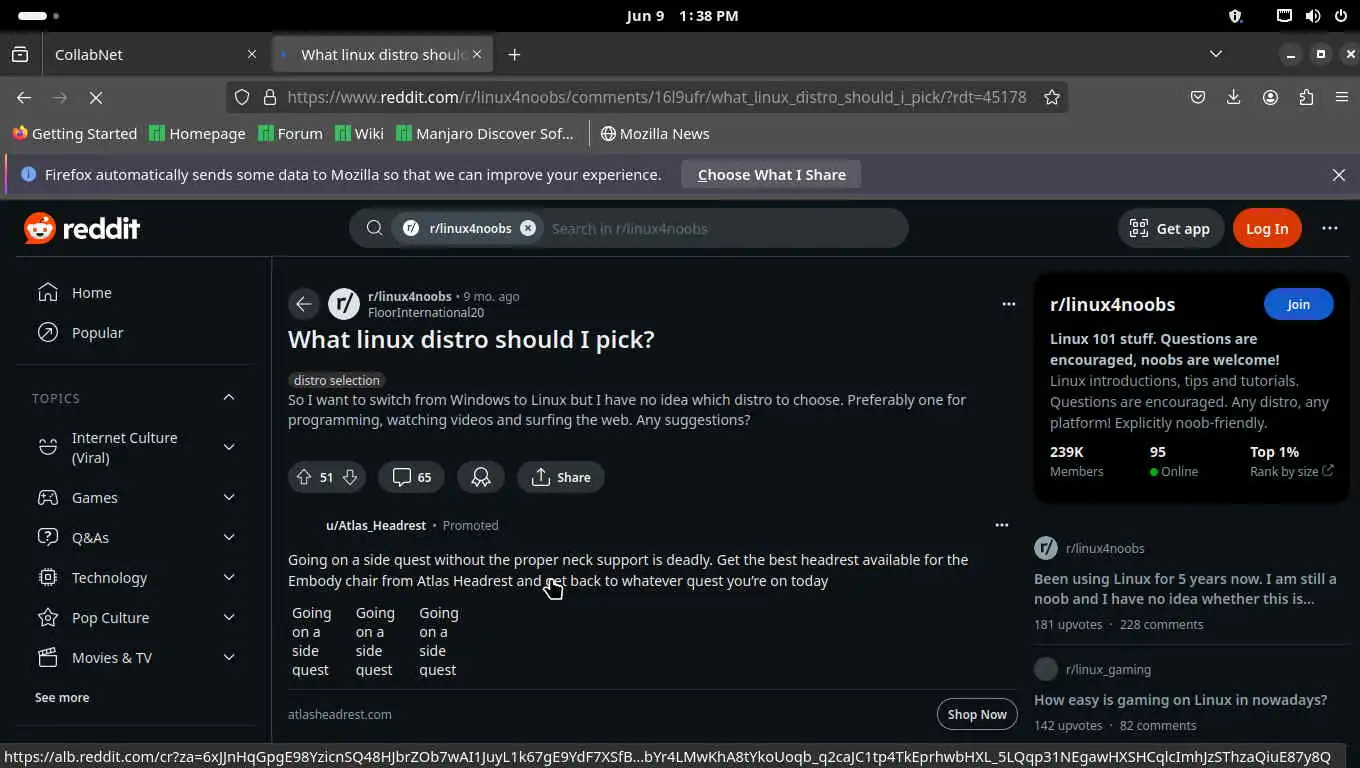Bookmark this page with star icon
The height and width of the screenshot is (768, 1360).
click(x=1052, y=97)
